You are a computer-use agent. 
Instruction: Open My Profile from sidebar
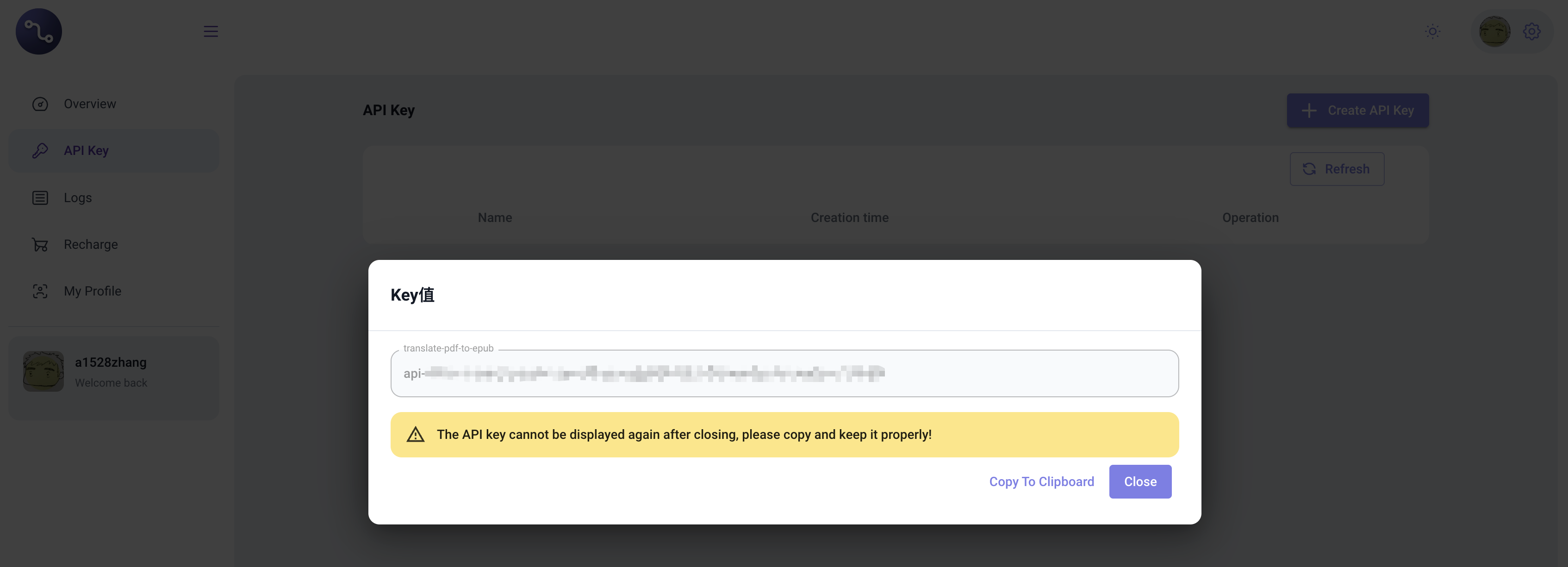93,291
